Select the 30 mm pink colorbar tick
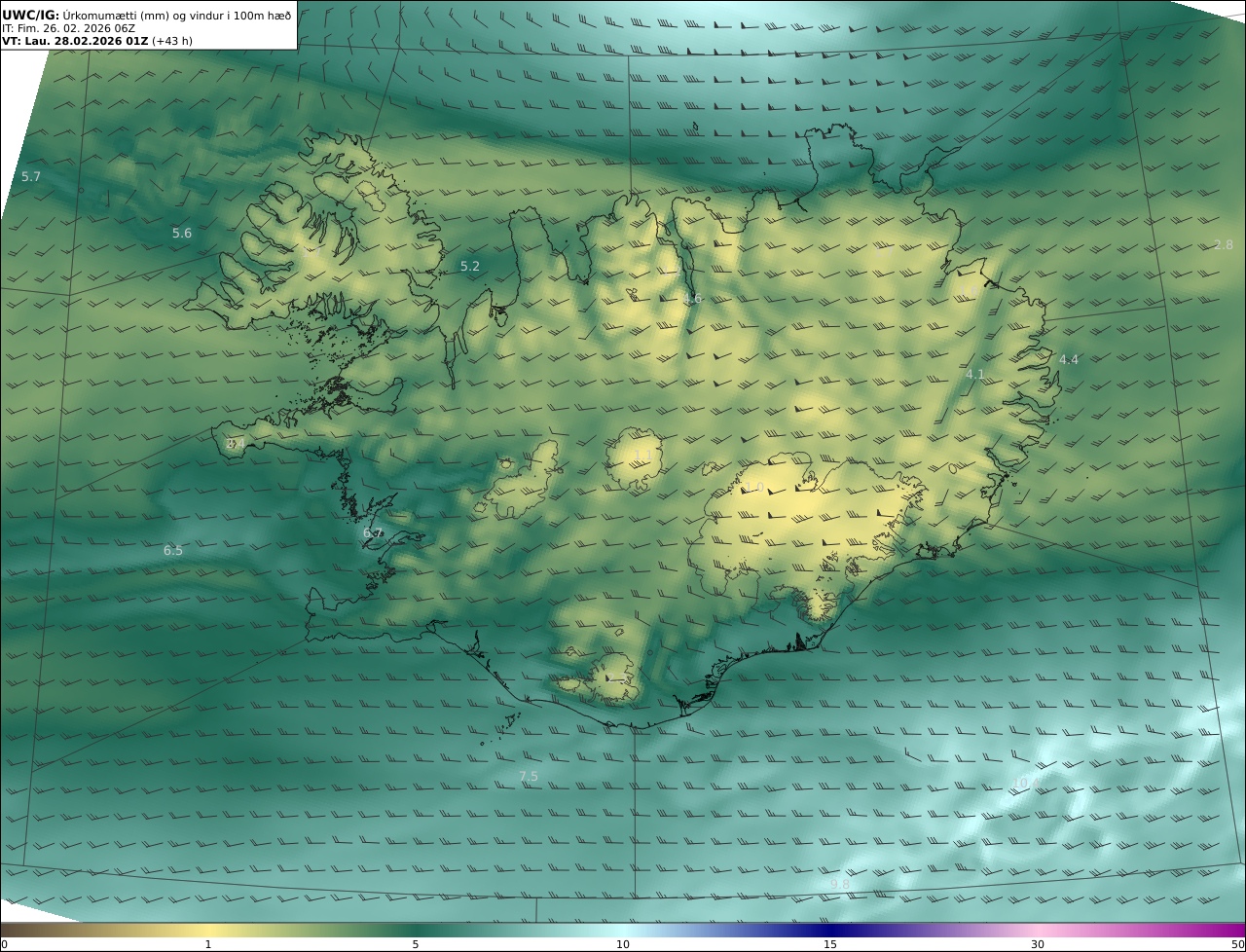The width and height of the screenshot is (1246, 952). (x=1038, y=944)
